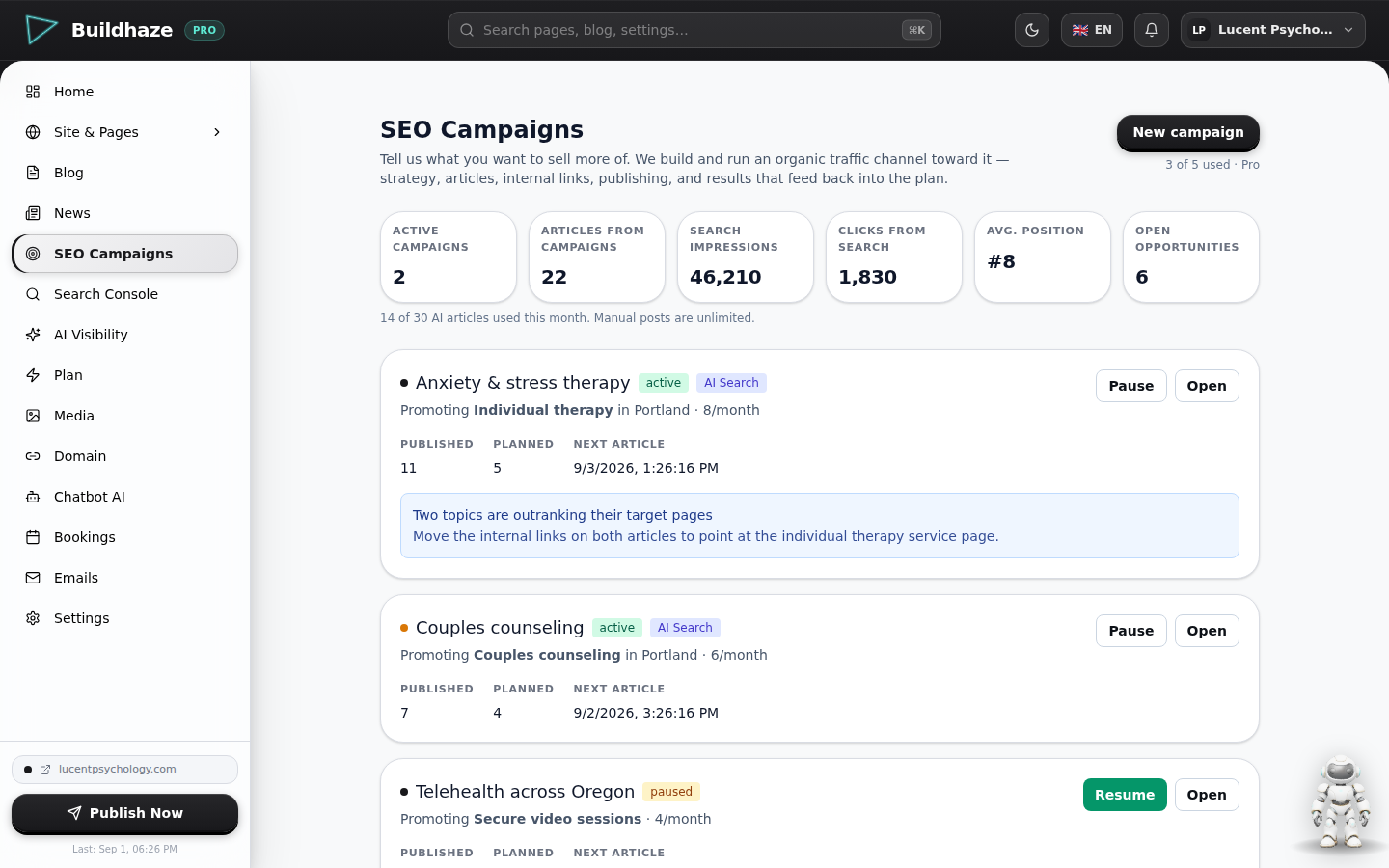Viewport: 1389px width, 868px height.
Task: Open the Telehealth across Oregon campaign
Action: coord(1207,795)
